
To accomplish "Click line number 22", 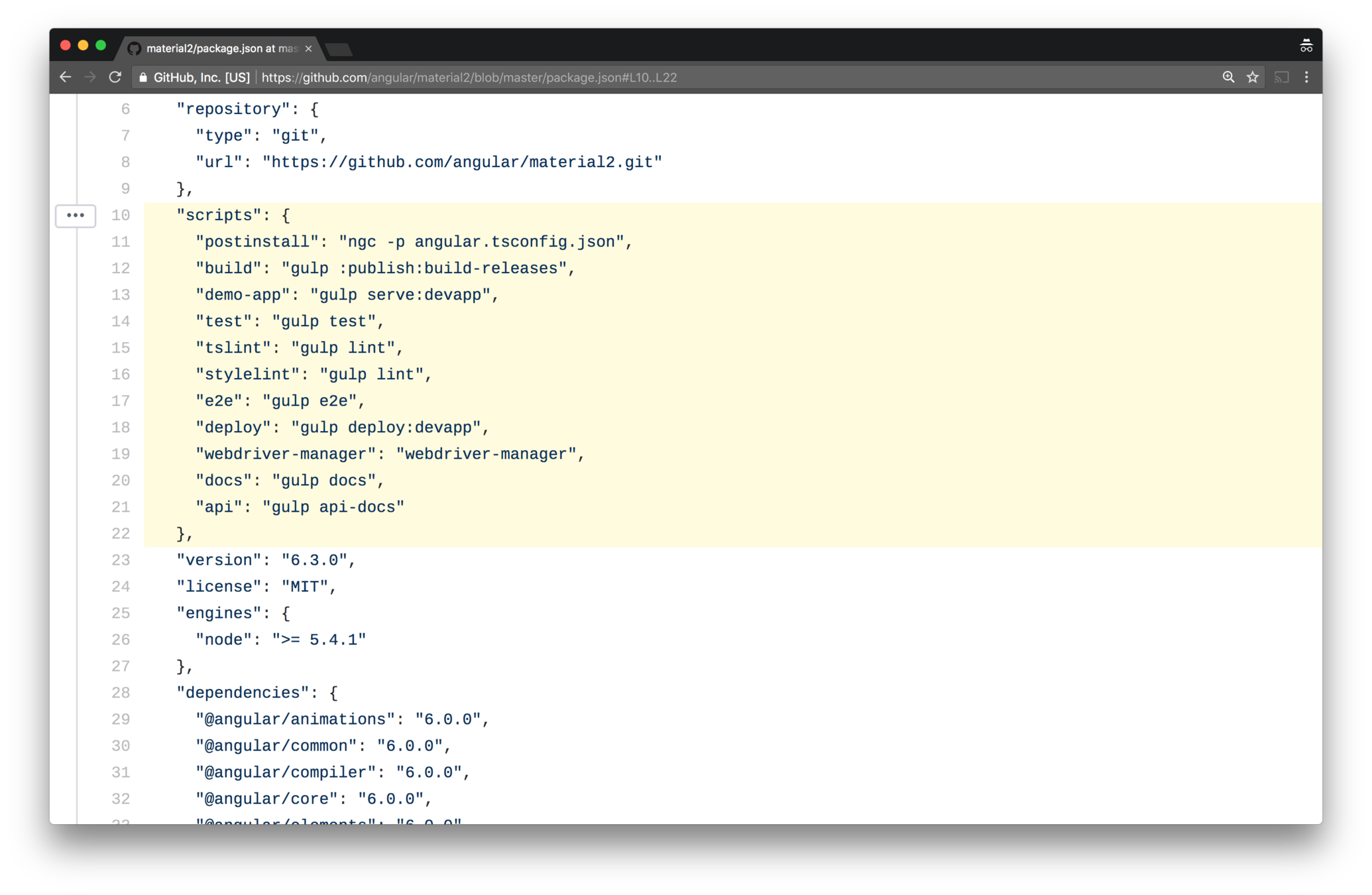I will 121,534.
